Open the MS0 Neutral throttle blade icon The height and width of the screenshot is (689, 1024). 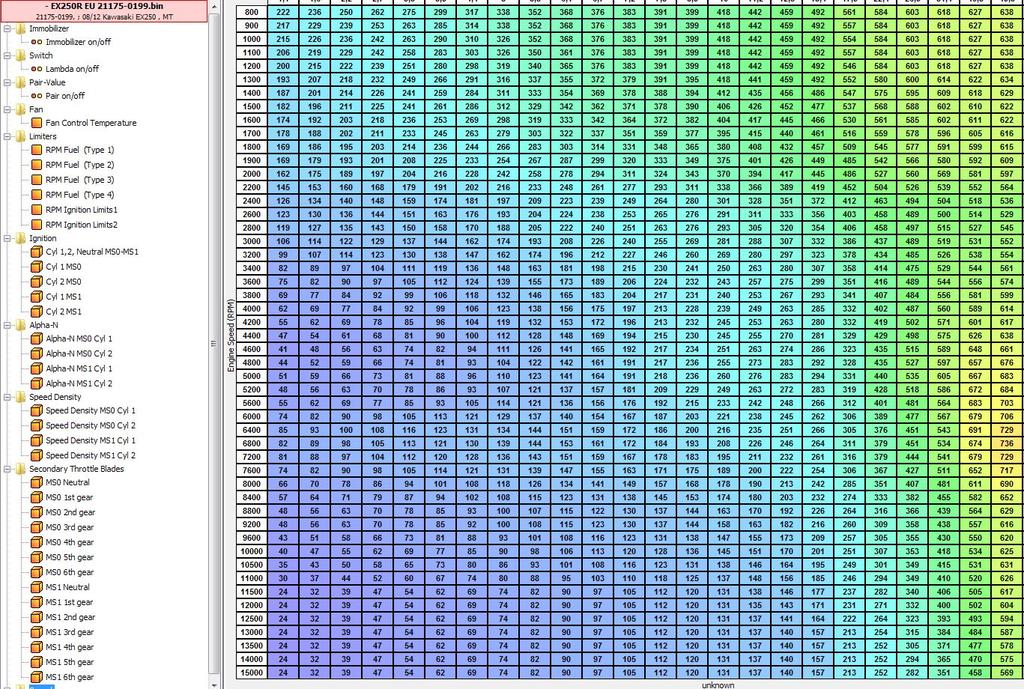(37, 482)
